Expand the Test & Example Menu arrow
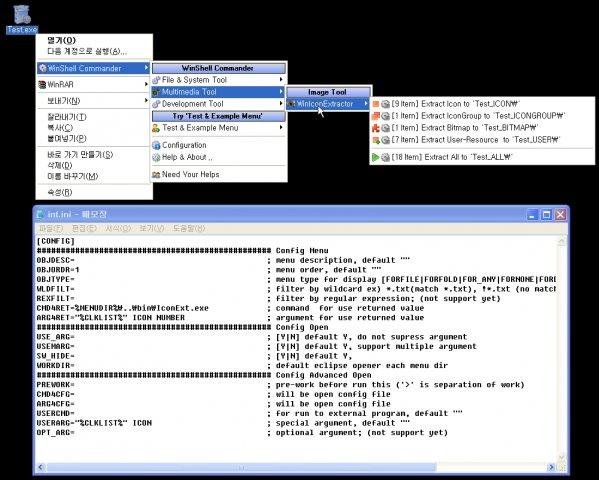The image size is (599, 480). (x=281, y=128)
